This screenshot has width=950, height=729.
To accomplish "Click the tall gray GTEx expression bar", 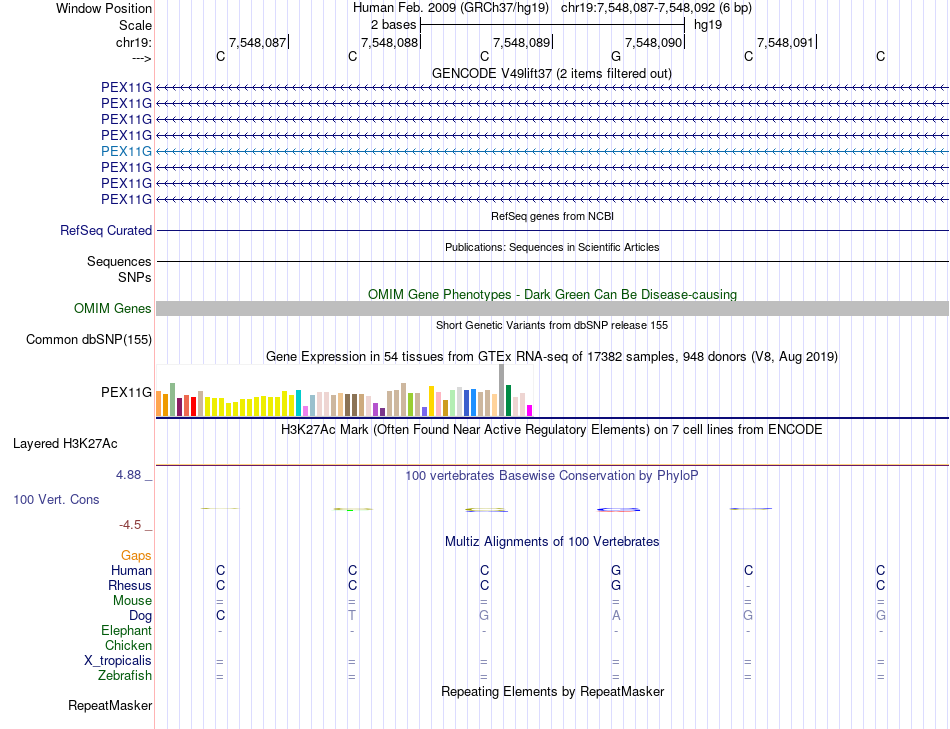I will pos(501,390).
